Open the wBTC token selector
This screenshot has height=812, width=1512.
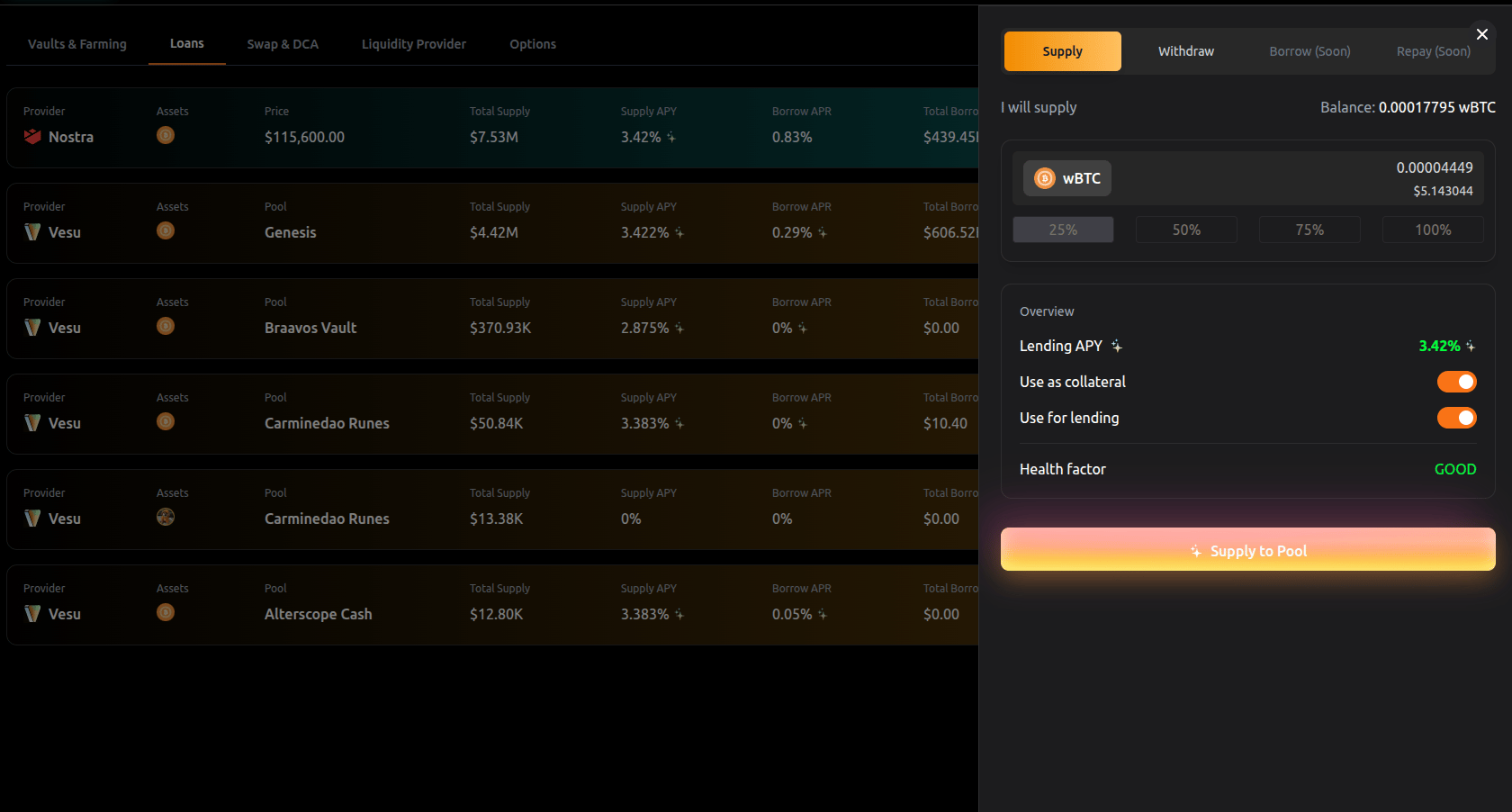pos(1067,178)
